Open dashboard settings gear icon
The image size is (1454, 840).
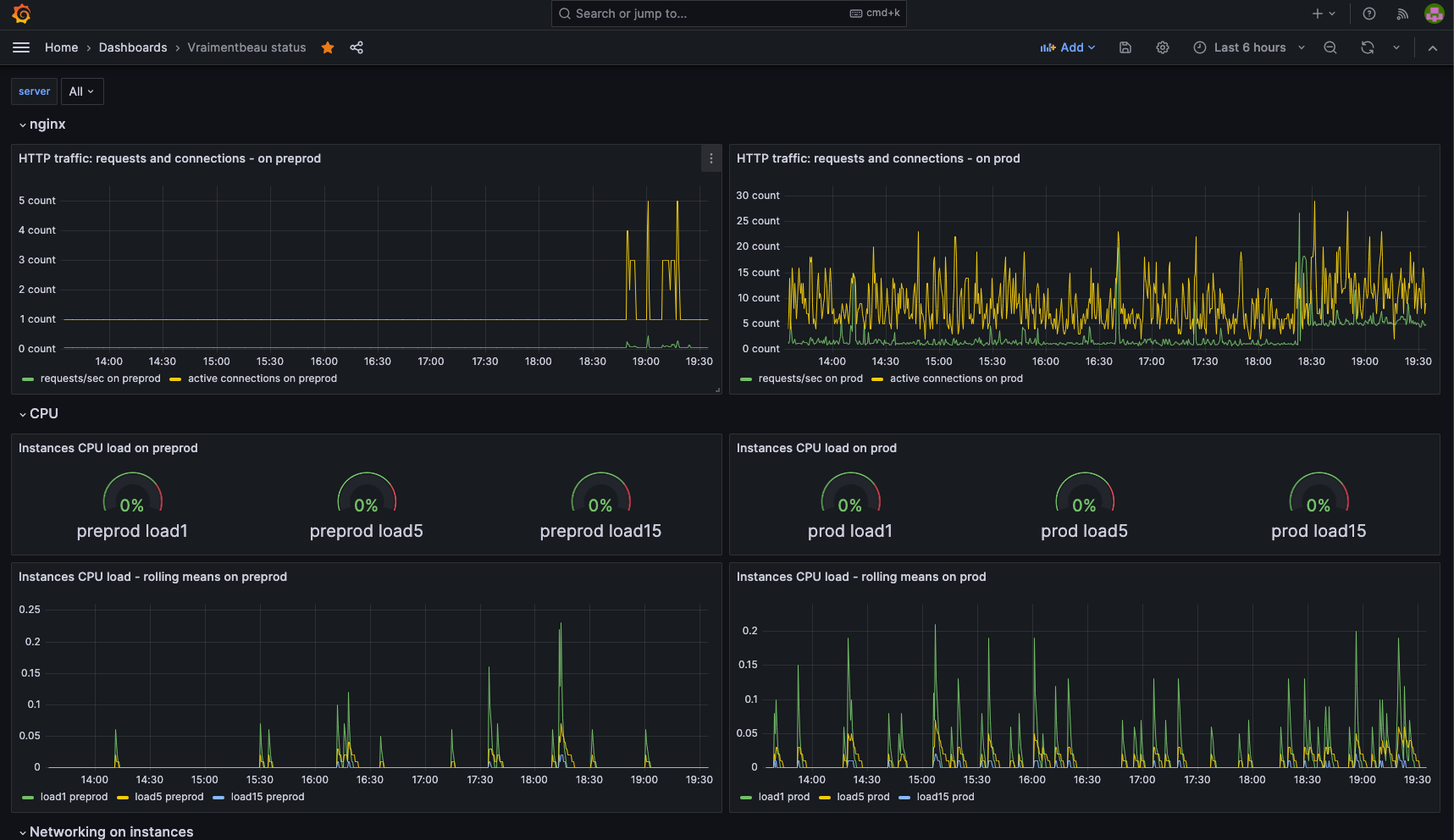coord(1163,47)
